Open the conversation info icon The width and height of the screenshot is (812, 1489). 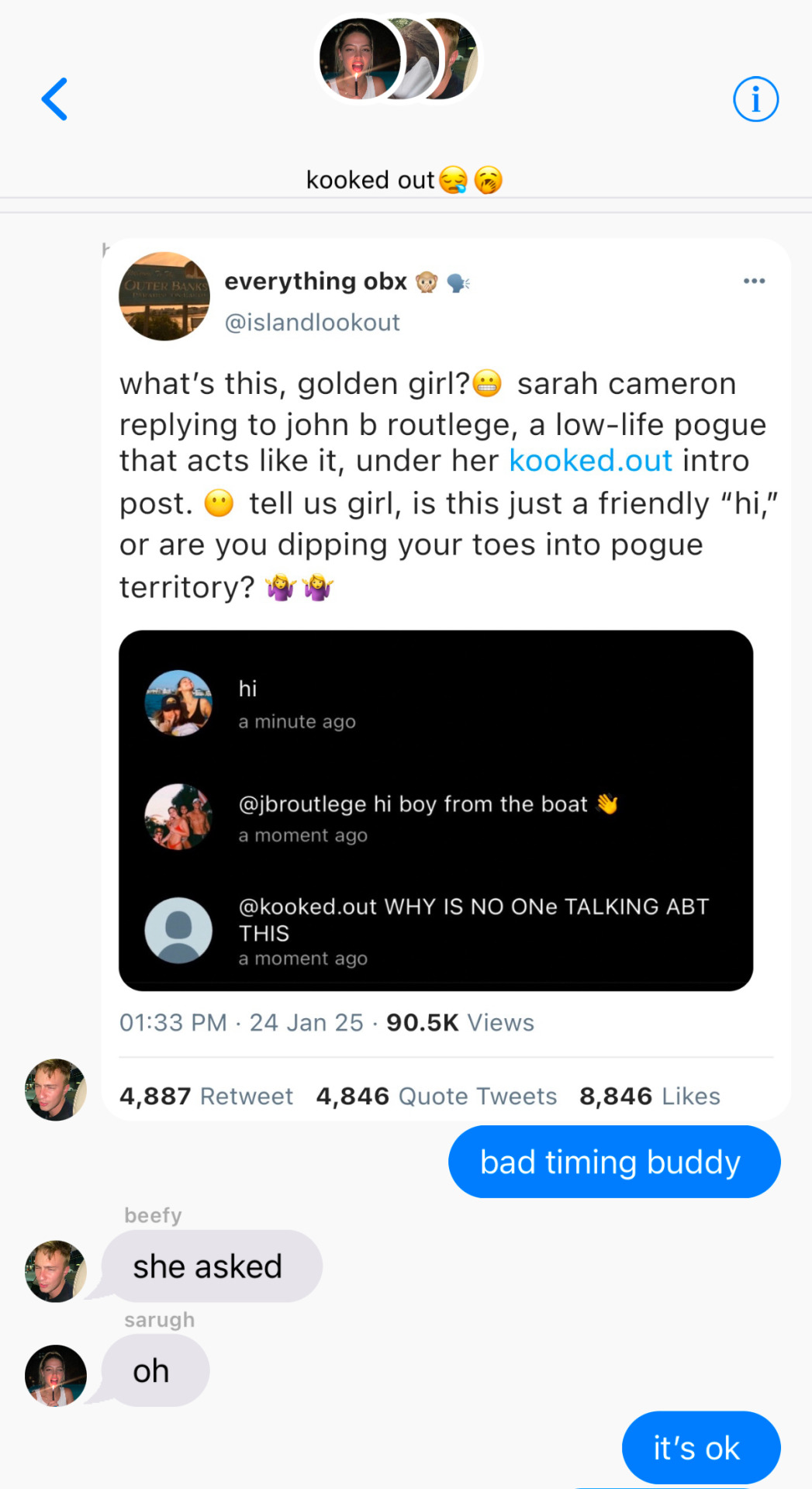(755, 99)
